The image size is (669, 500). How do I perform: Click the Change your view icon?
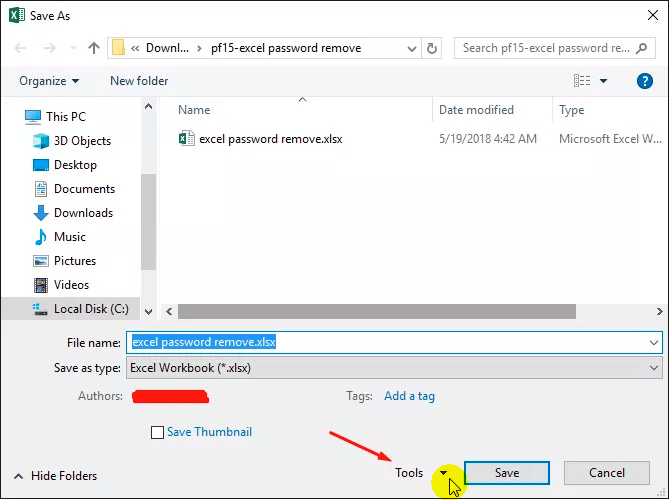click(x=582, y=80)
